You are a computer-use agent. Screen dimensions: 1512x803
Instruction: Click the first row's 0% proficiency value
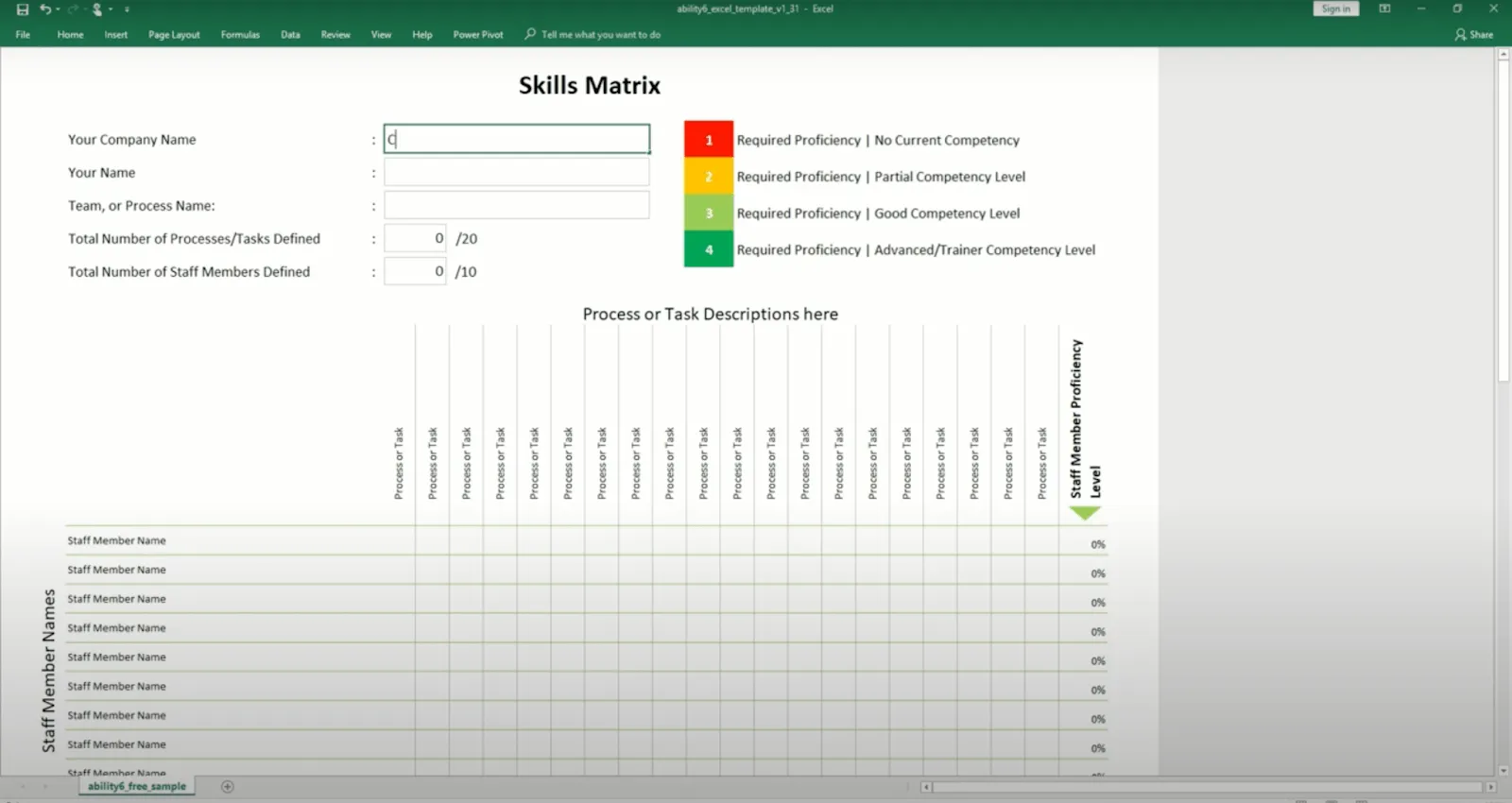click(x=1097, y=545)
